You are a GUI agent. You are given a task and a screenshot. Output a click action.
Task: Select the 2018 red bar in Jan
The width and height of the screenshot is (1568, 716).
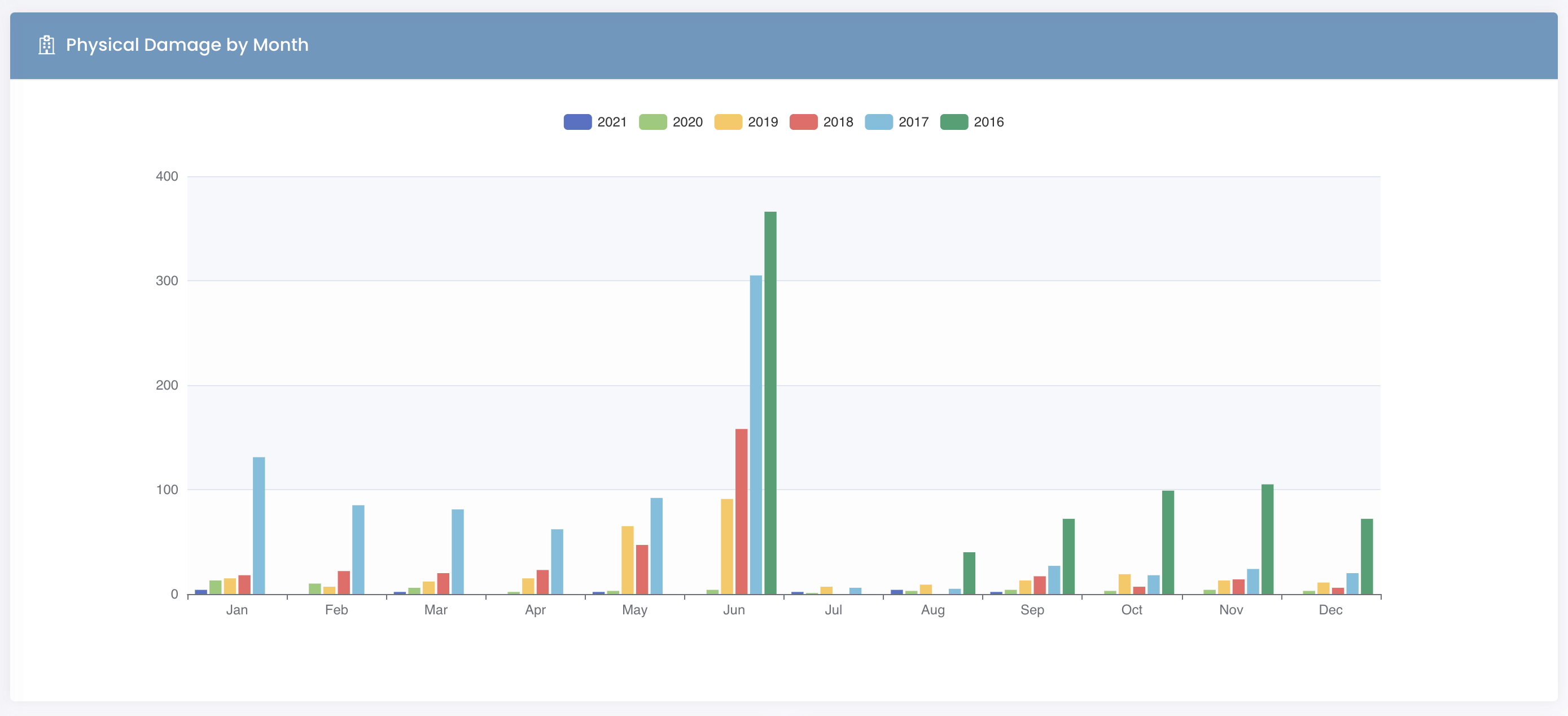pos(244,584)
